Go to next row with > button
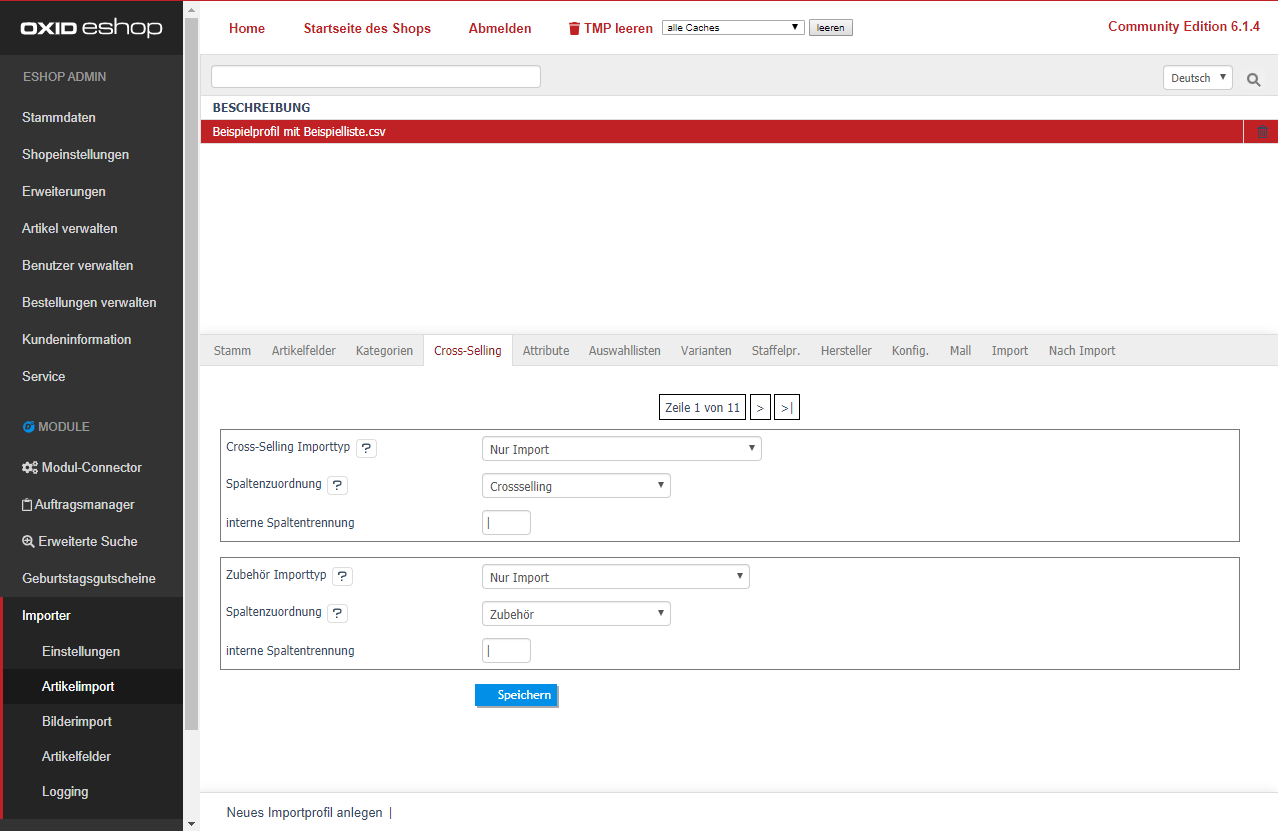Image resolution: width=1278 pixels, height=831 pixels. [760, 408]
